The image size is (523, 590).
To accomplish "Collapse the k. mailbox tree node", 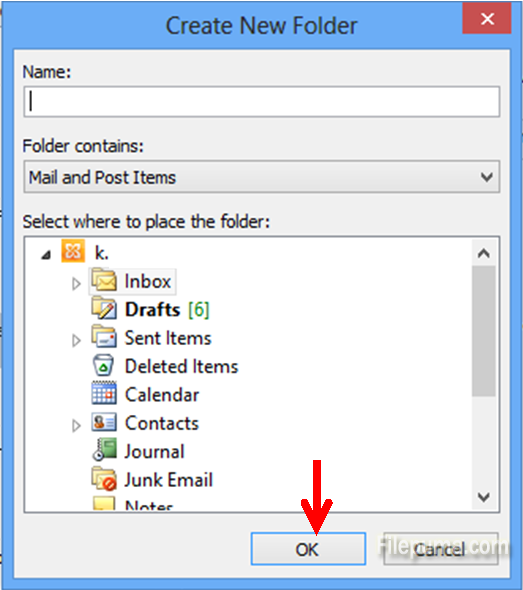I will pos(46,255).
